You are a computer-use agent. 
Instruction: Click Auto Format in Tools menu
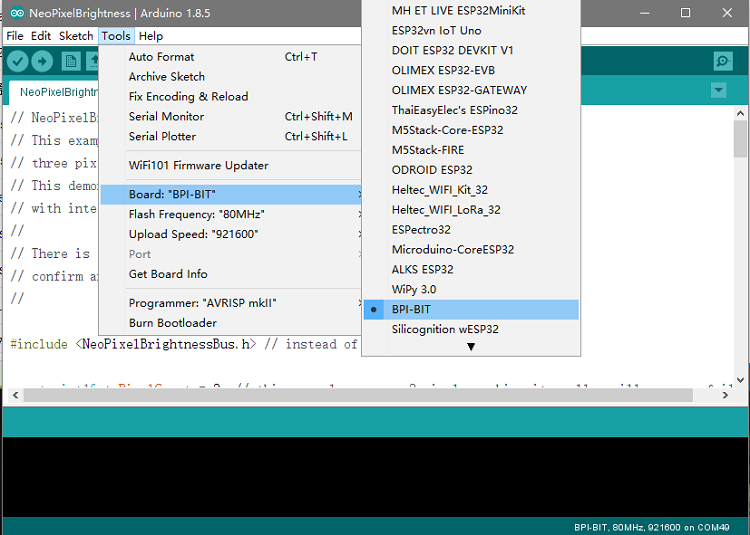(162, 57)
